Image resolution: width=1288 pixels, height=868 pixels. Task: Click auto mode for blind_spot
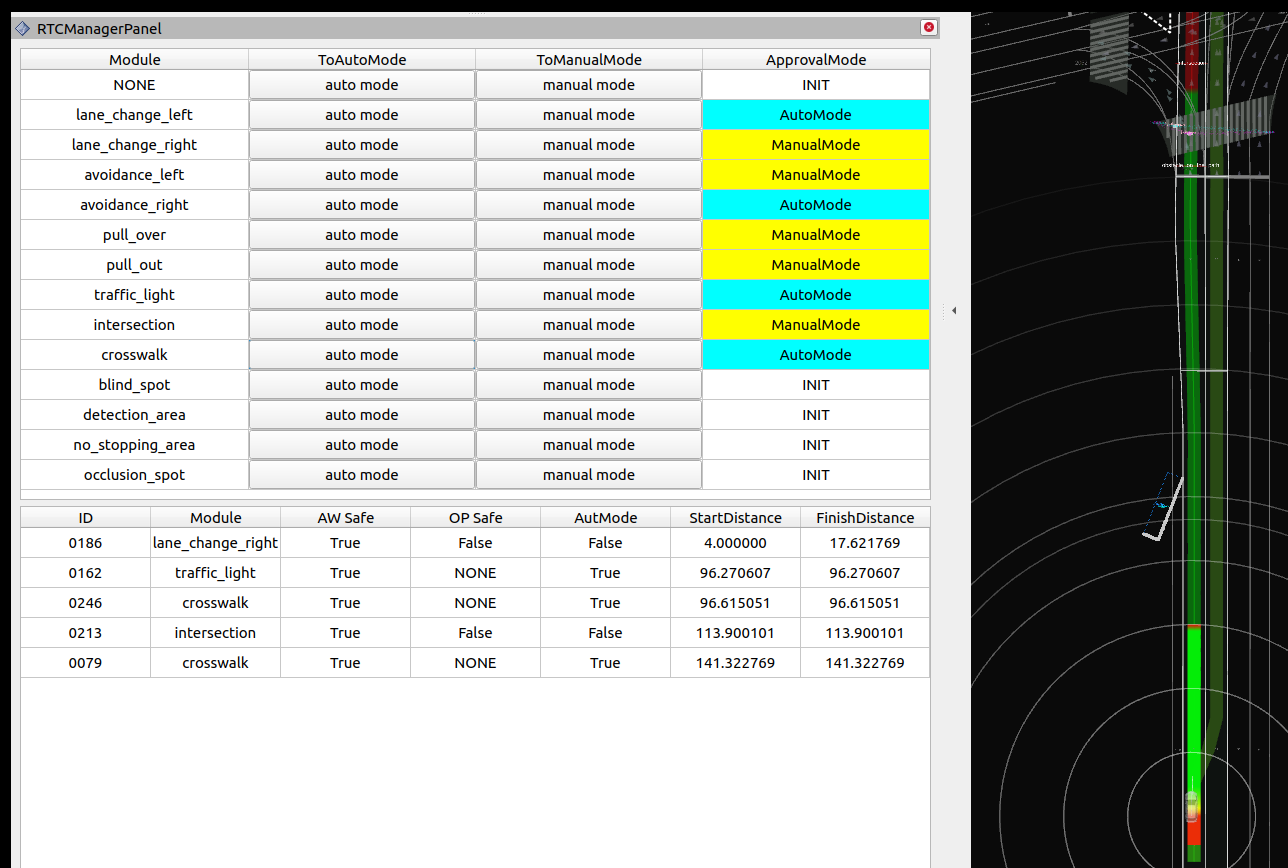coord(362,384)
